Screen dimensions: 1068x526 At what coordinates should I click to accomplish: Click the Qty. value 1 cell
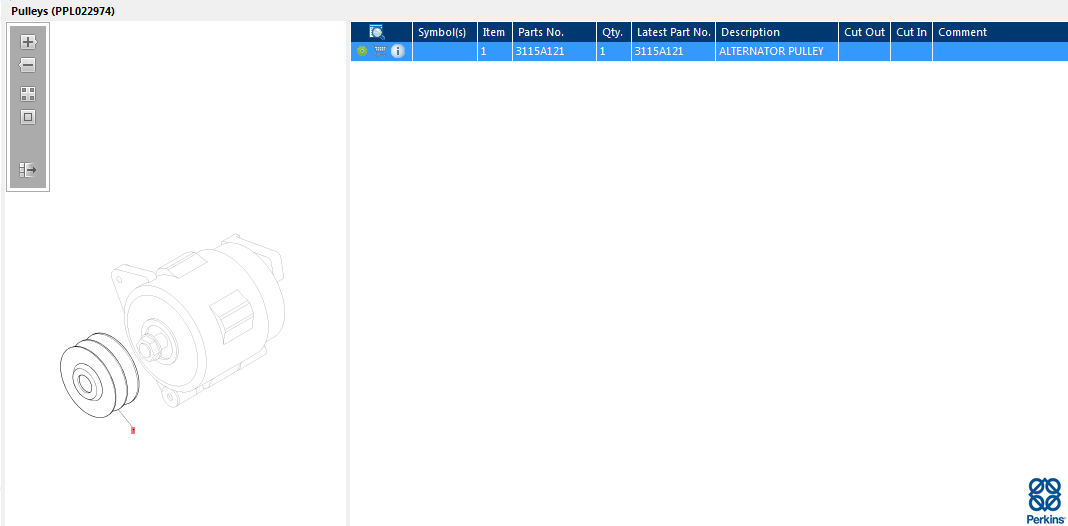coord(614,51)
